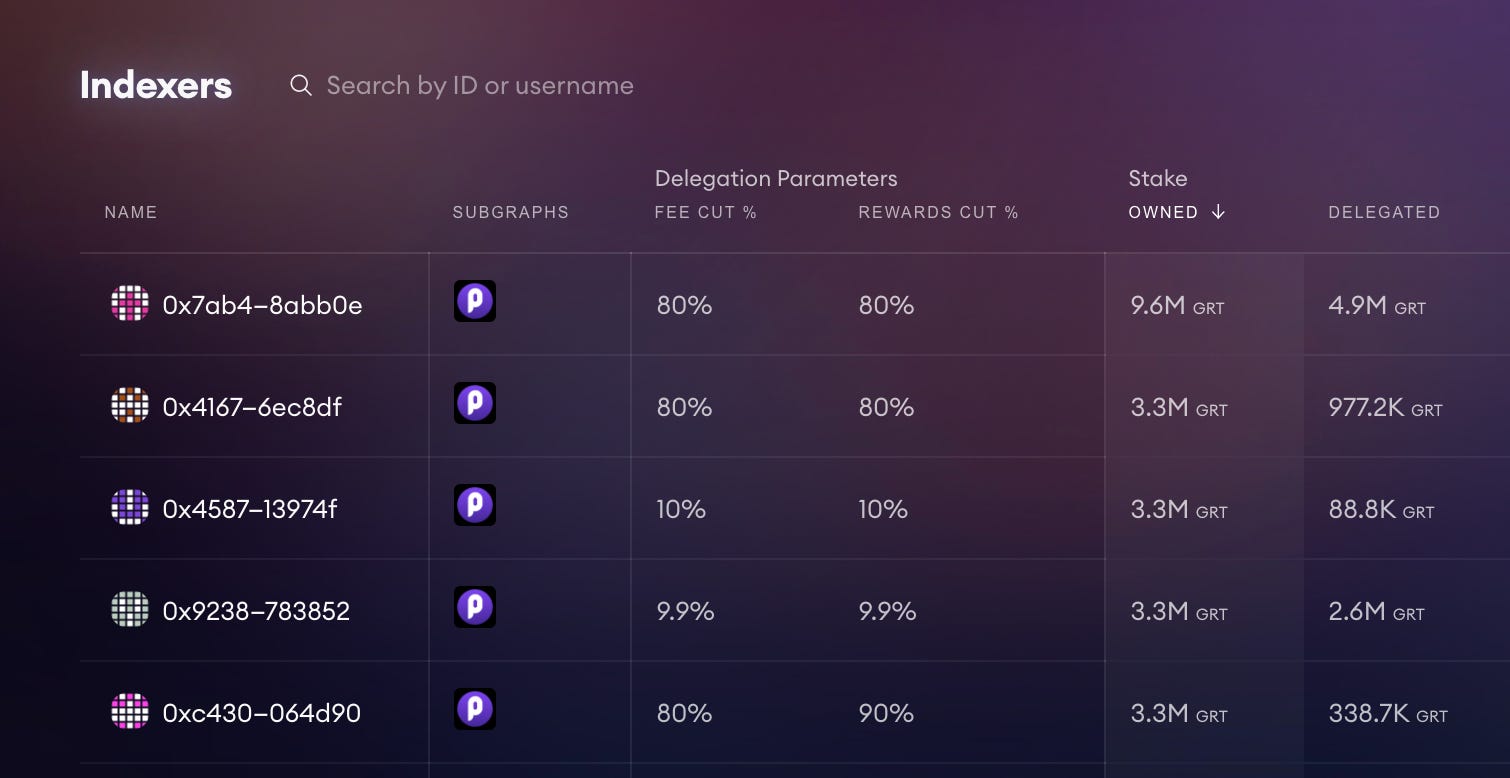Sort indexers by NAME column
Viewport: 1510px width, 778px height.
click(x=131, y=212)
